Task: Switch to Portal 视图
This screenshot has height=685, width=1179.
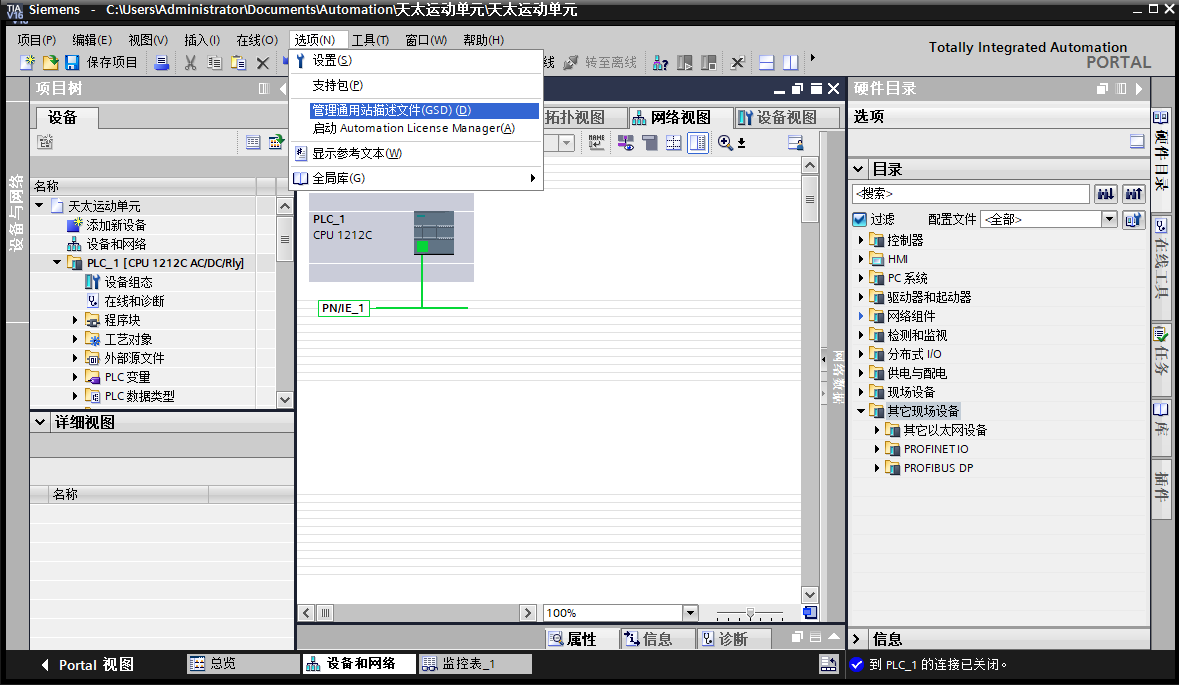Action: 87,665
